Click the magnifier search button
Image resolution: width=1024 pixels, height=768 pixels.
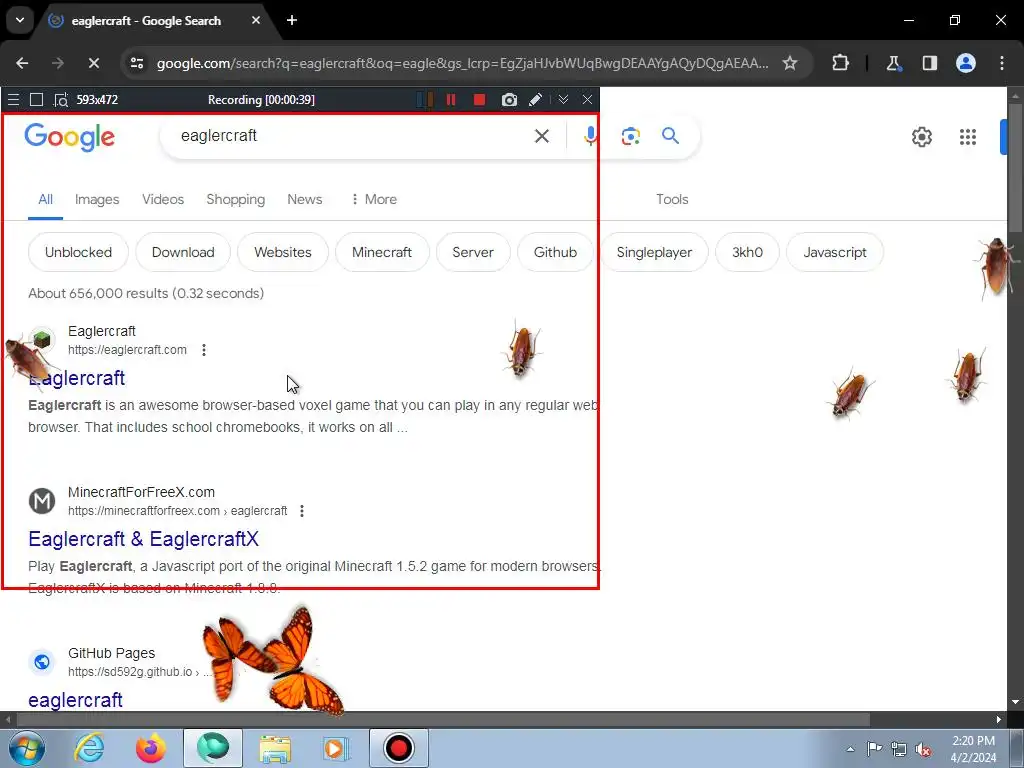670,136
